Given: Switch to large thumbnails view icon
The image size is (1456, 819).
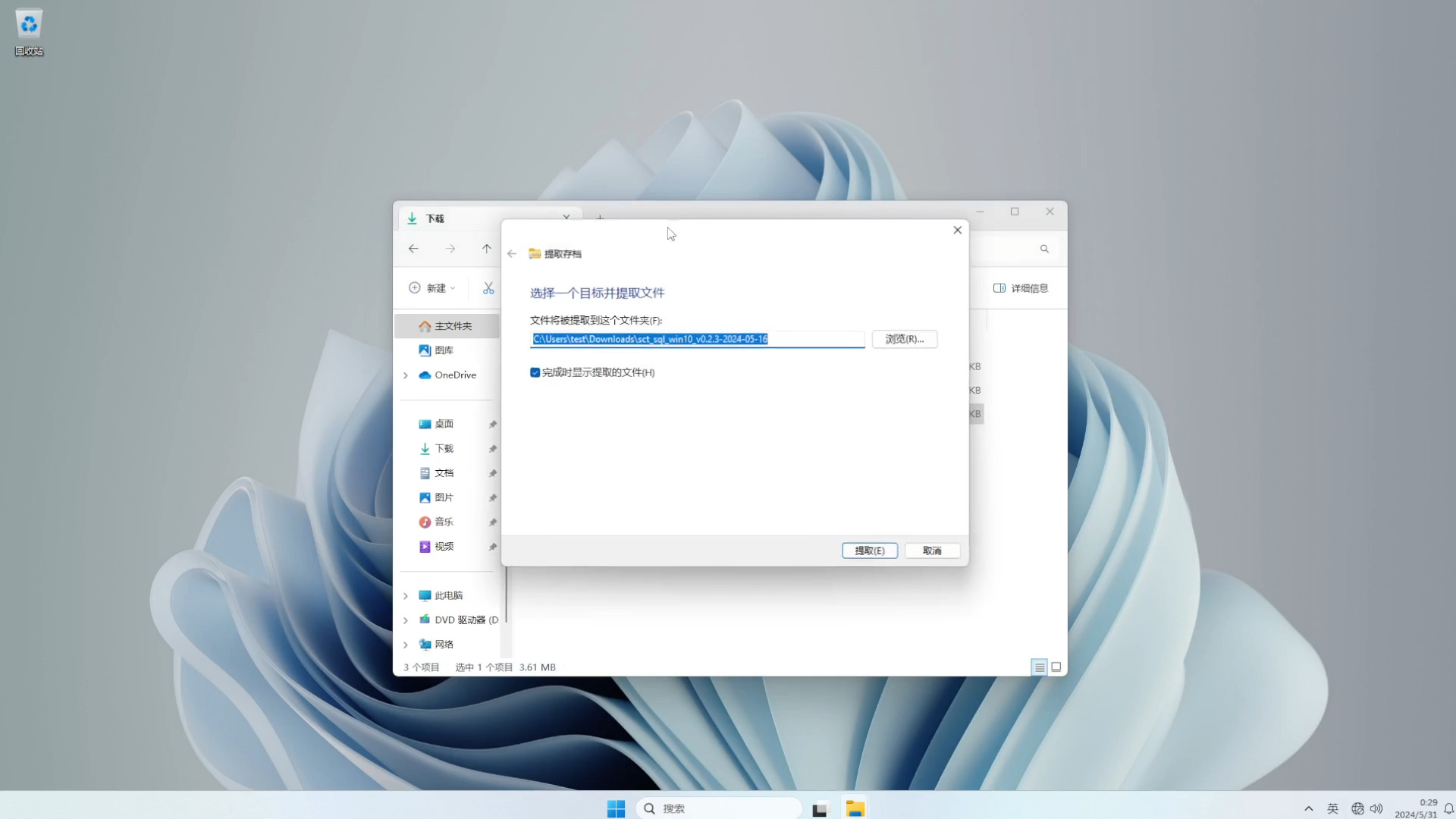Looking at the screenshot, I should [1056, 667].
